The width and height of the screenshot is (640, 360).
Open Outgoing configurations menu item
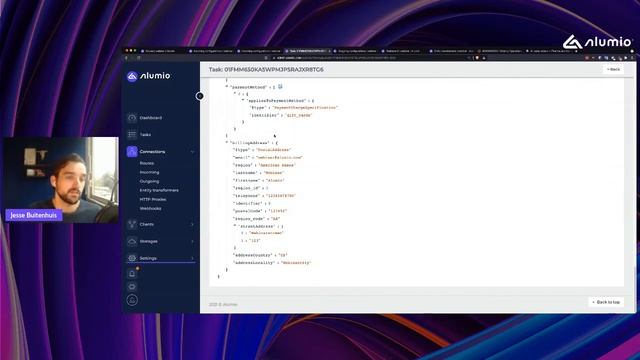[149, 181]
